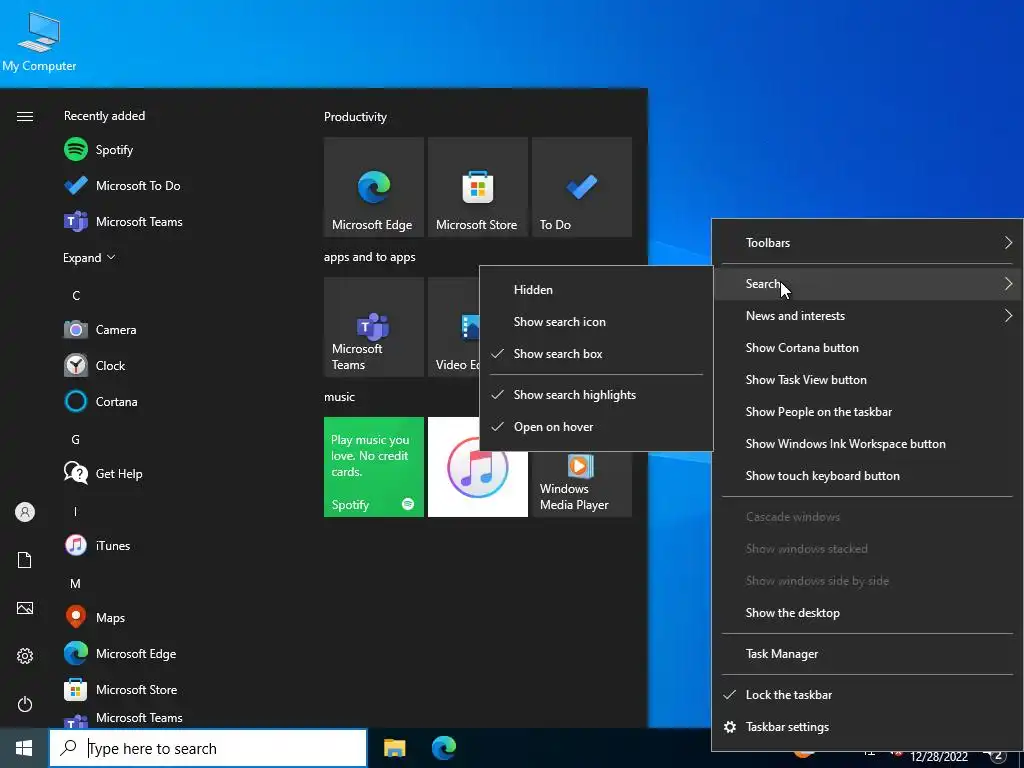Image resolution: width=1024 pixels, height=768 pixels.
Task: Select Show search box option
Action: pyautogui.click(x=596, y=353)
